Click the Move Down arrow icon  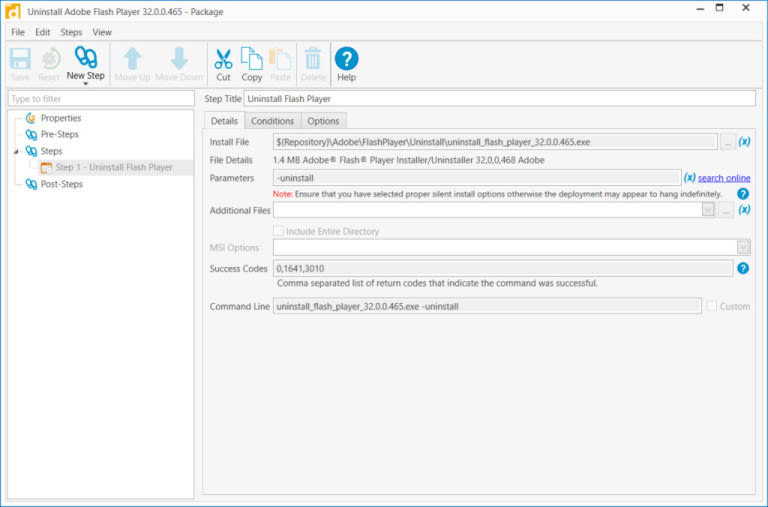[179, 59]
